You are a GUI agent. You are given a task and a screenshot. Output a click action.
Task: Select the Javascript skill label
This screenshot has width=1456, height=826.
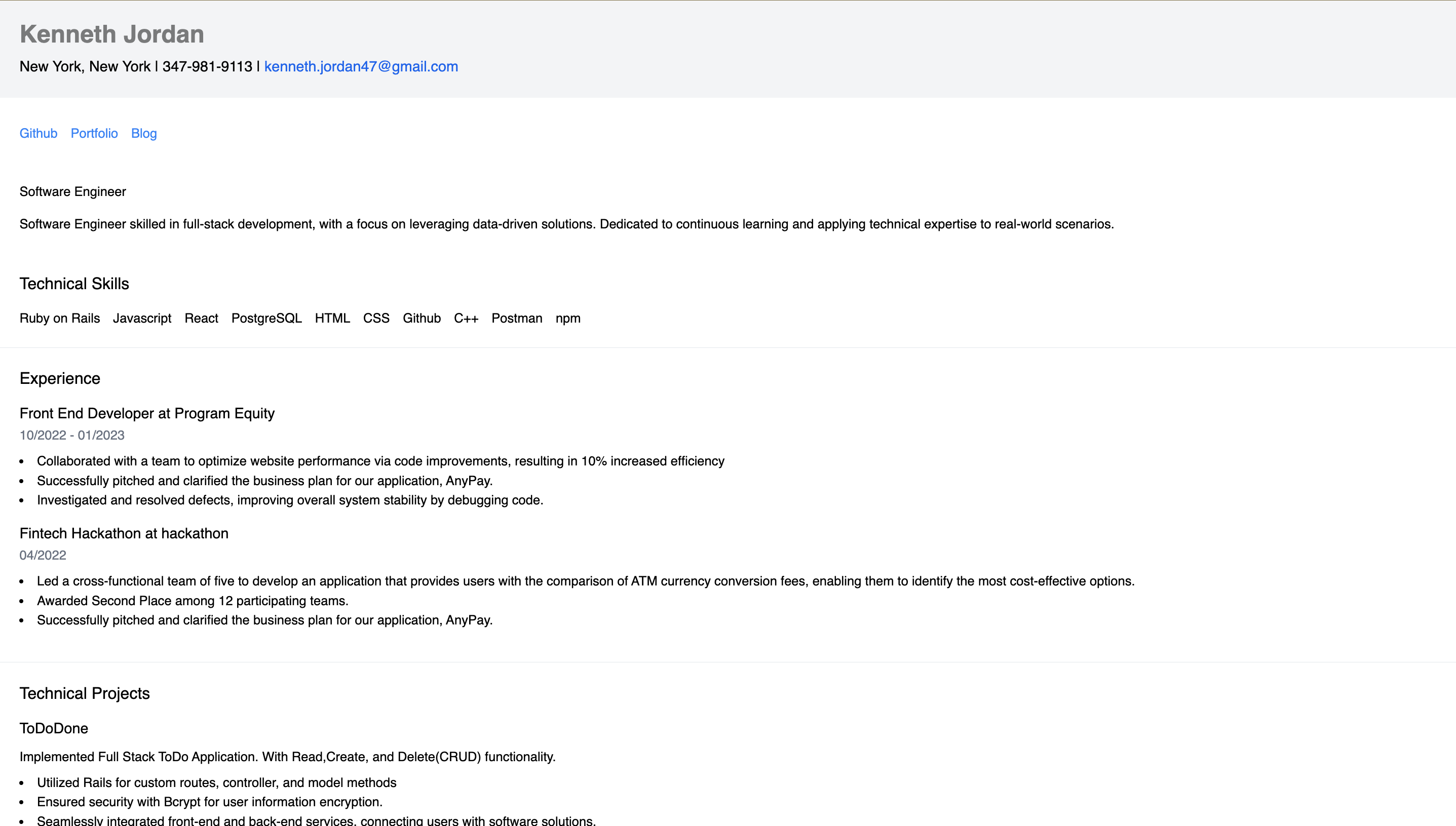[x=142, y=318]
